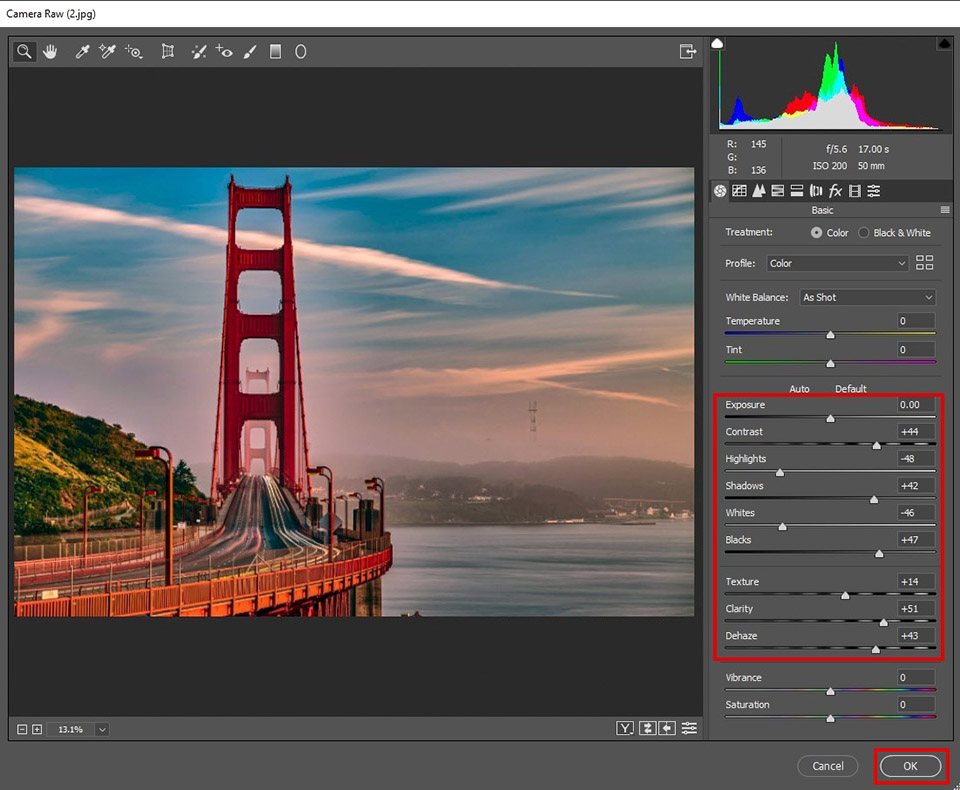Pick the Transform tool

[x=168, y=51]
